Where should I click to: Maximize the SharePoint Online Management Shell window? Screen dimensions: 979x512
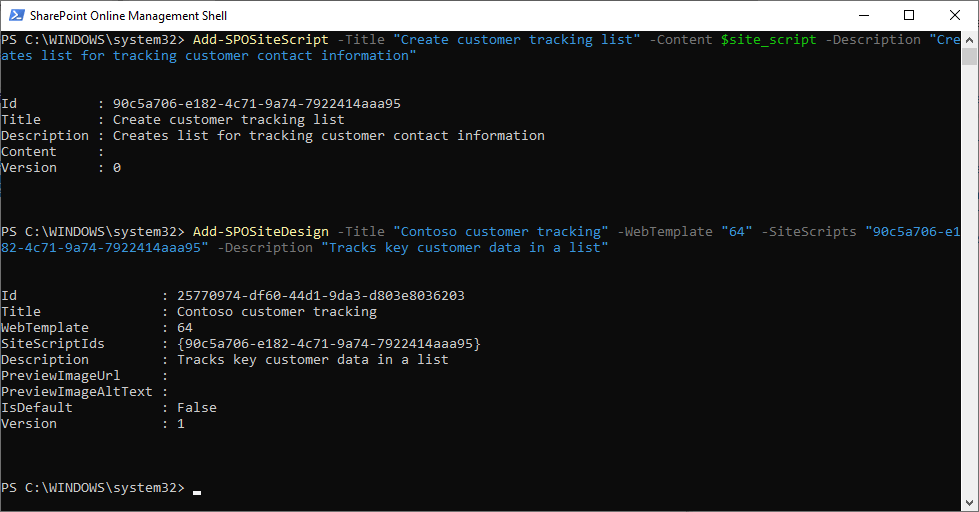pyautogui.click(x=909, y=15)
